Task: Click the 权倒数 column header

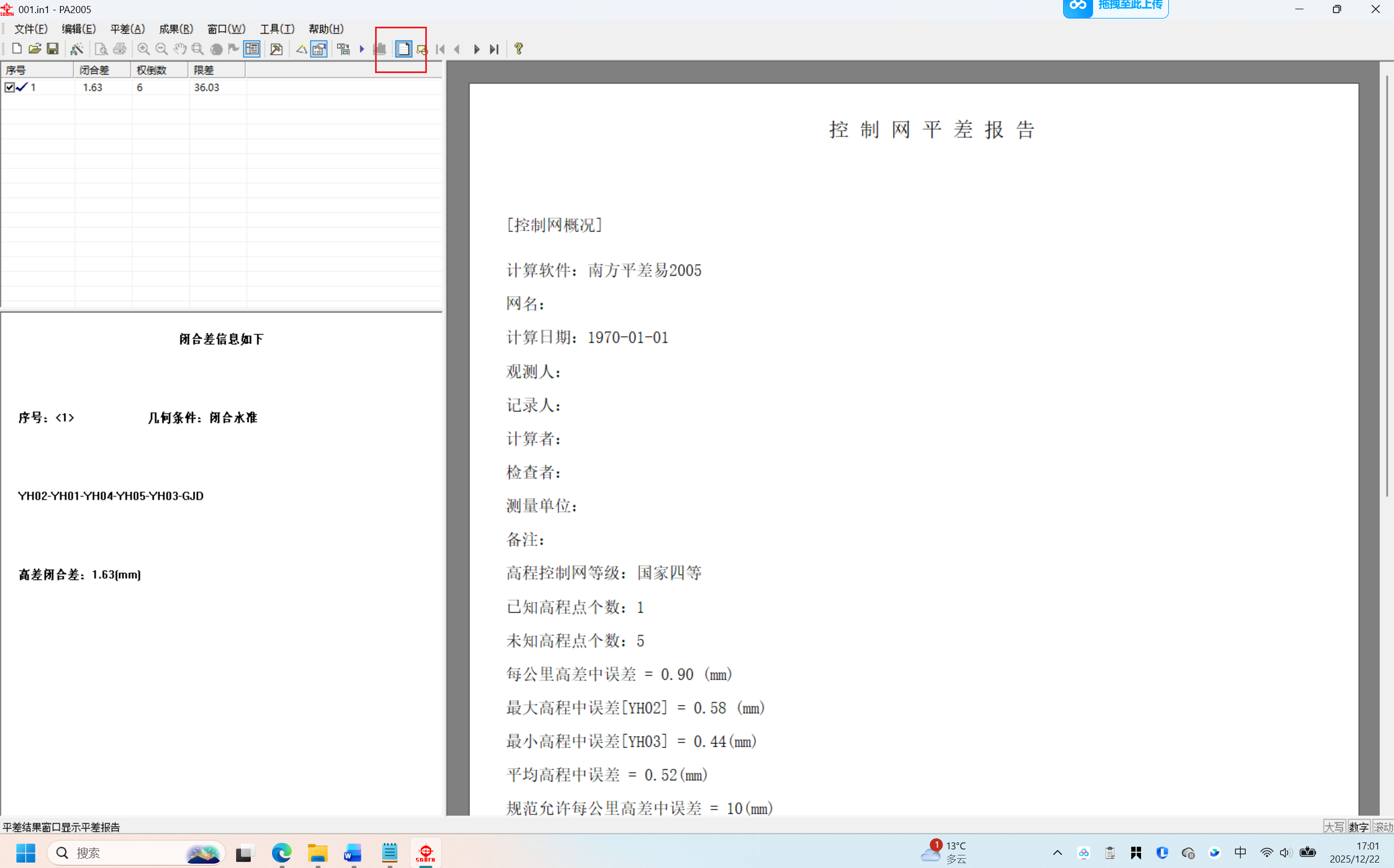Action: 160,70
